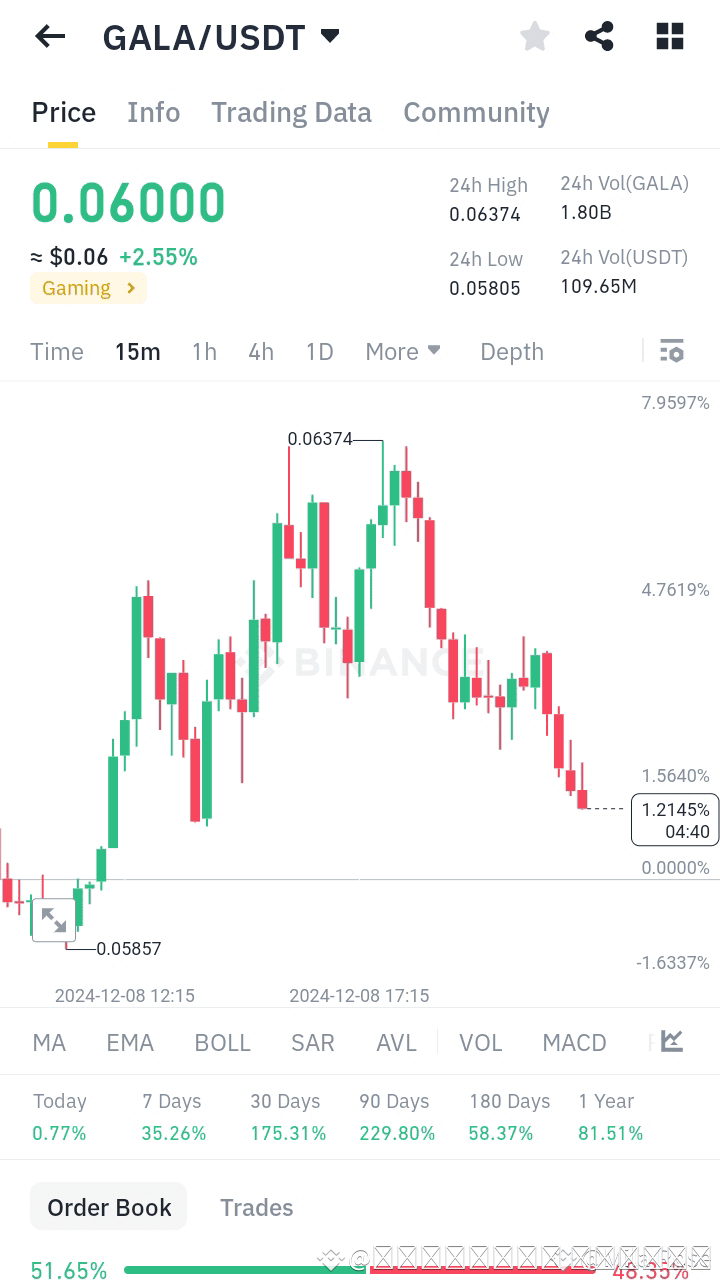720x1281 pixels.
Task: Expand the chart to fullscreen
Action: (x=54, y=919)
